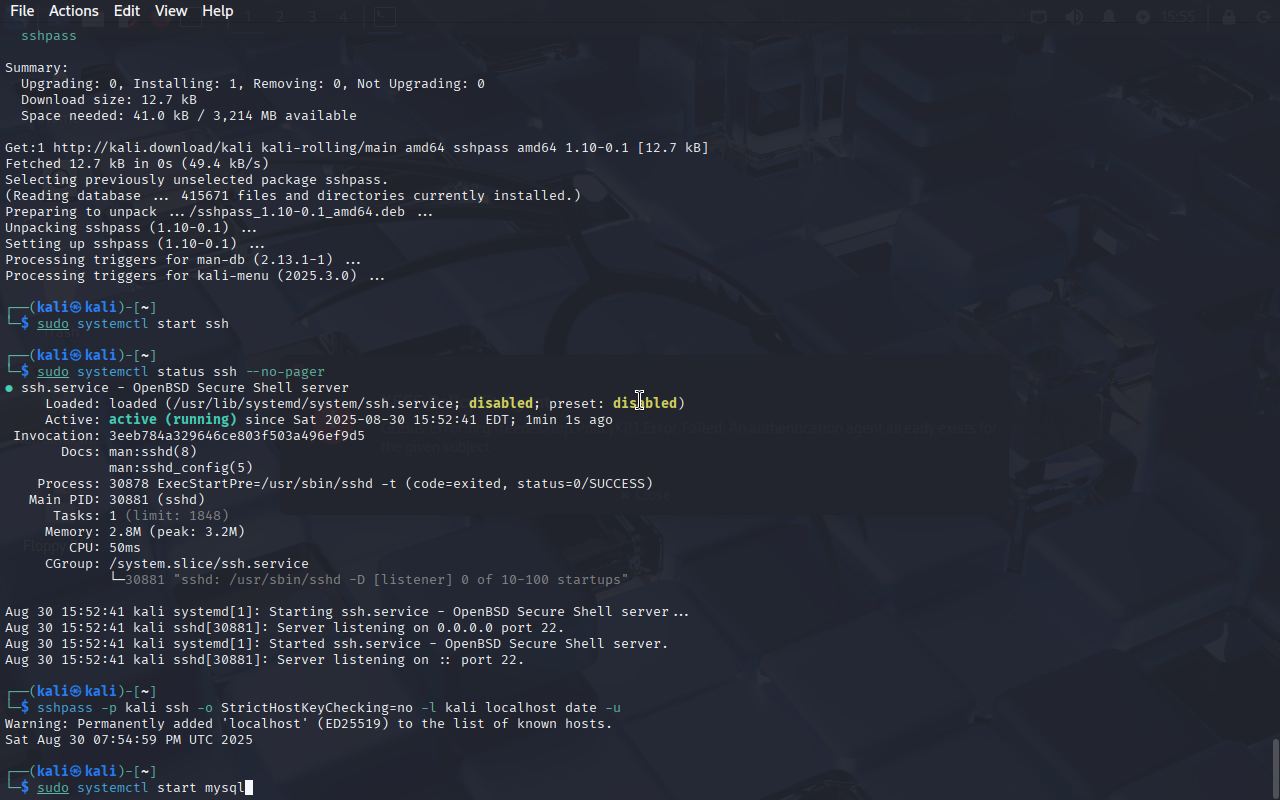This screenshot has height=800, width=1280.
Task: Click the terminal vertical scrollbar thumb
Action: pyautogui.click(x=1275, y=768)
